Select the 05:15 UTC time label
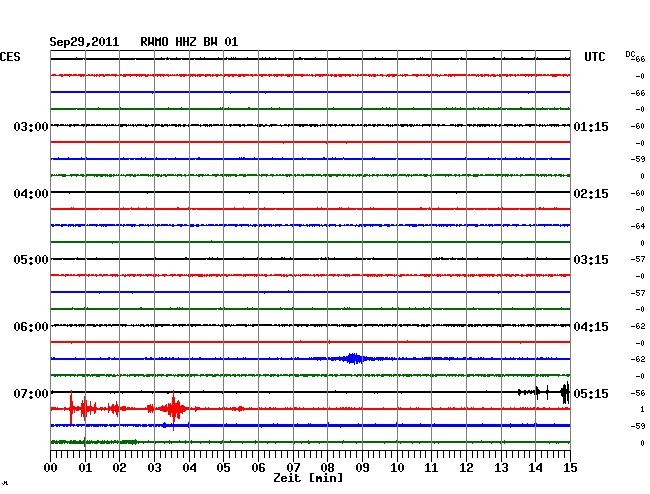Screen dimensions: 650x494 tap(591, 393)
